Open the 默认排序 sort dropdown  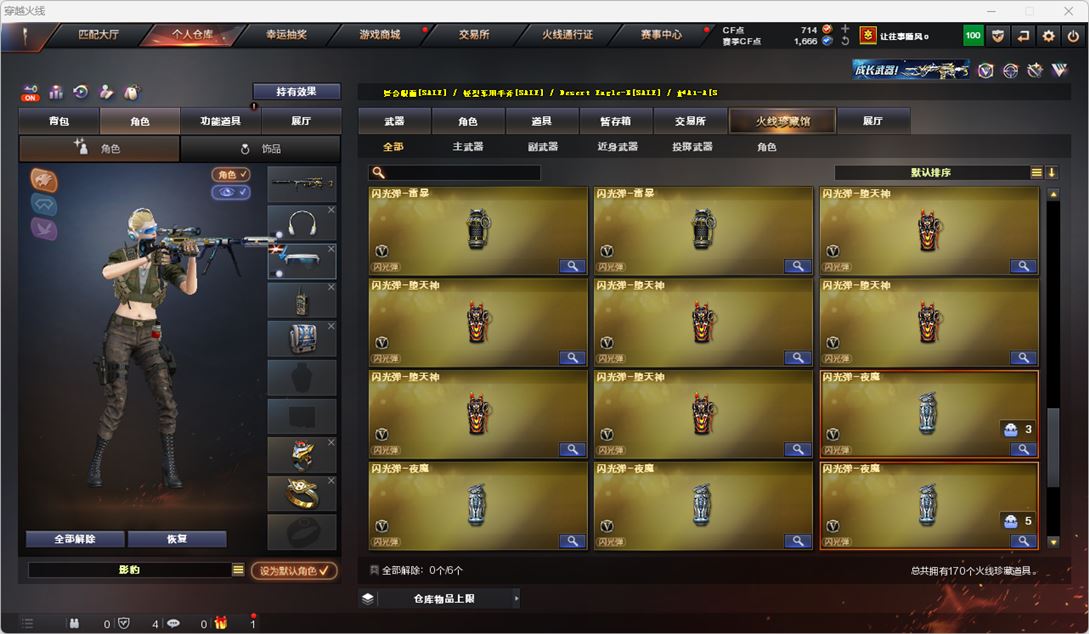tap(931, 172)
